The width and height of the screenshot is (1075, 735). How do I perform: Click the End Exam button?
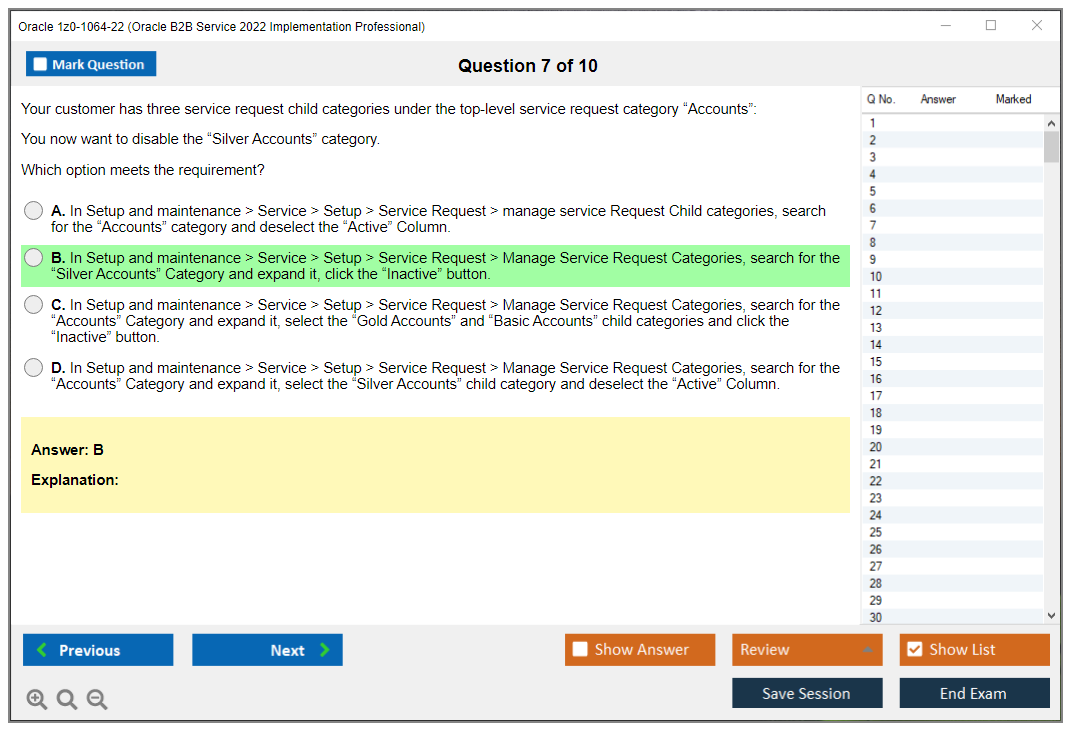point(973,693)
